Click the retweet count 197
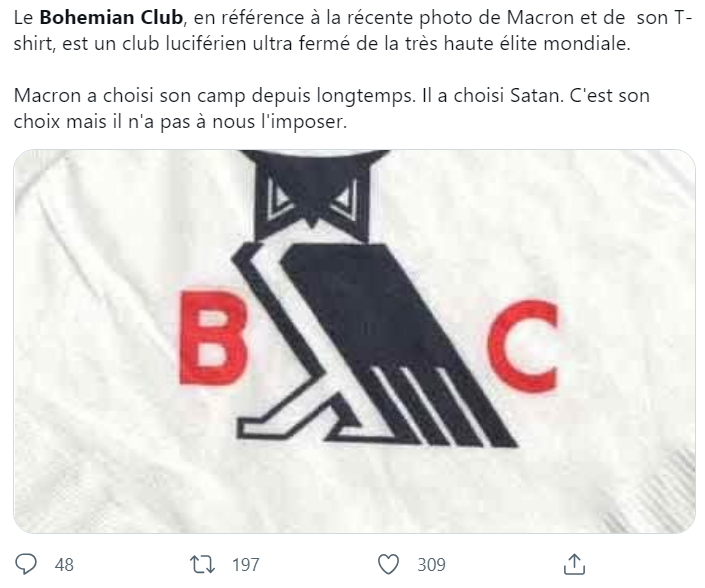This screenshot has height=588, width=705. pos(245,565)
